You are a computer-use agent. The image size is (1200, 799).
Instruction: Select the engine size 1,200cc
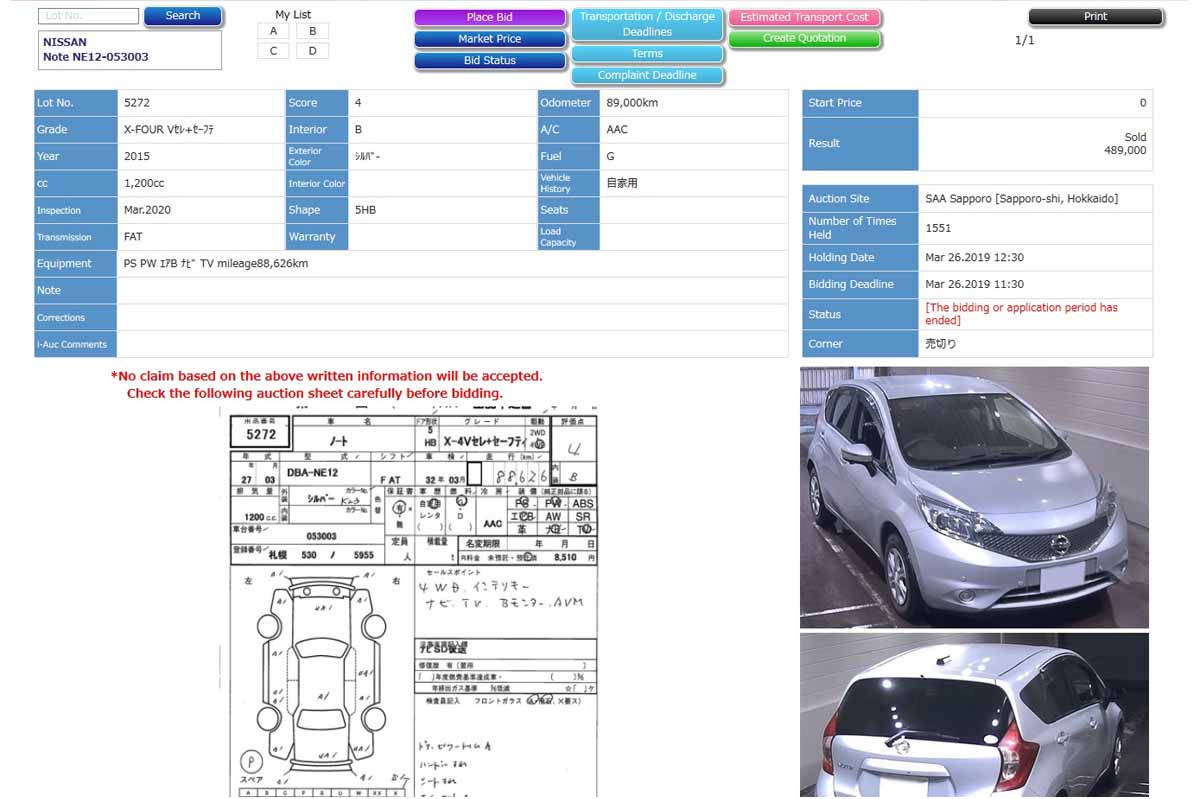pyautogui.click(x=144, y=184)
